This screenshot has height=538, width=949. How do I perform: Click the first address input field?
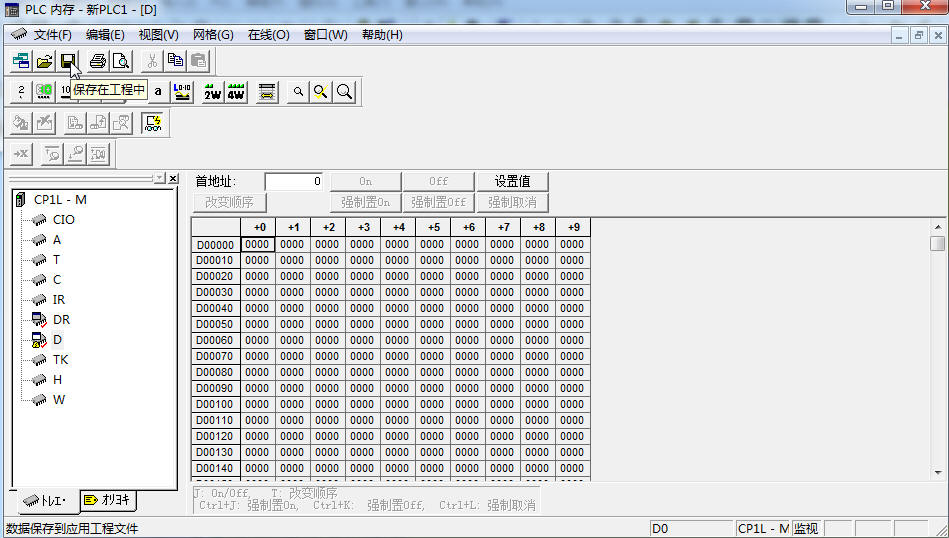[294, 181]
